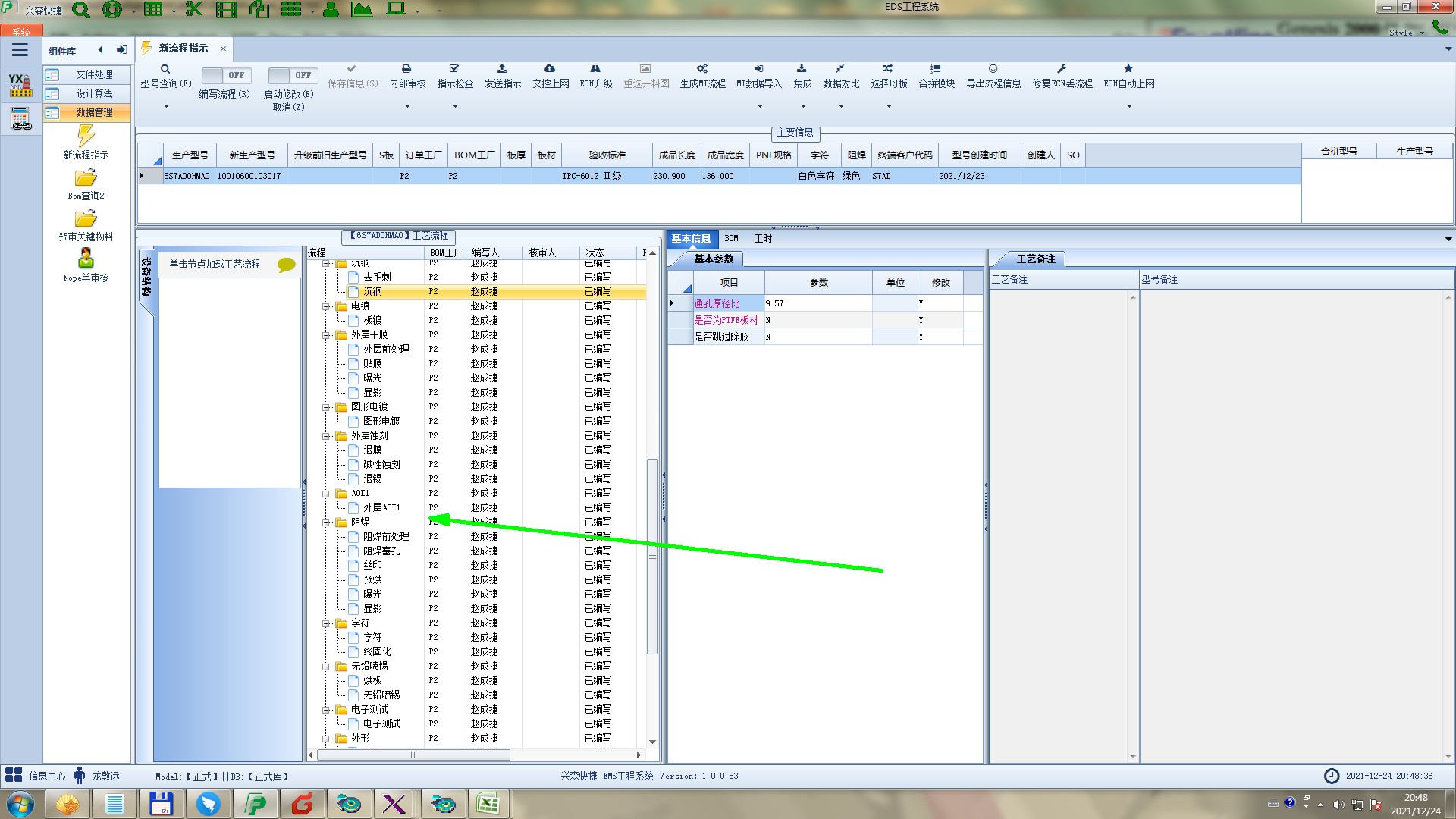Collapse the 电镀 tree node
1456x819 pixels.
326,306
